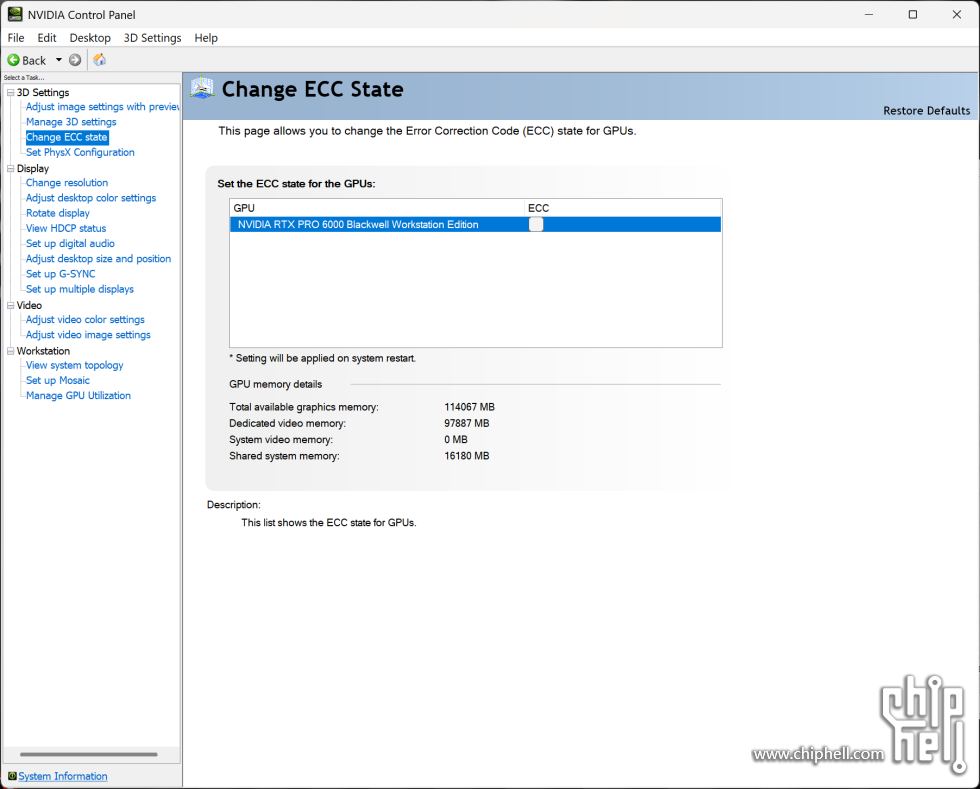The image size is (980, 789).
Task: Open Adjust image settings with preview
Action: coord(102,107)
